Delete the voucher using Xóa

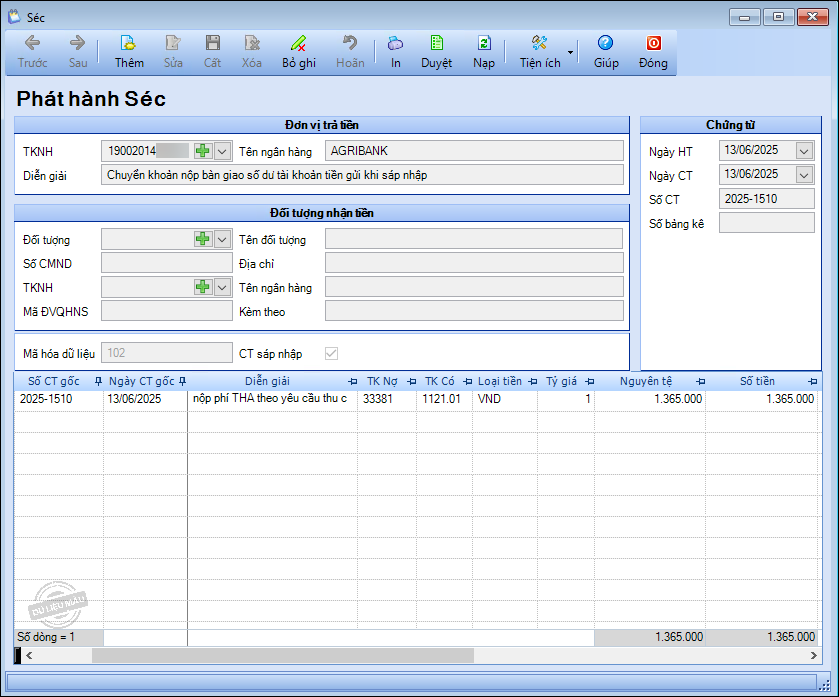coord(251,52)
